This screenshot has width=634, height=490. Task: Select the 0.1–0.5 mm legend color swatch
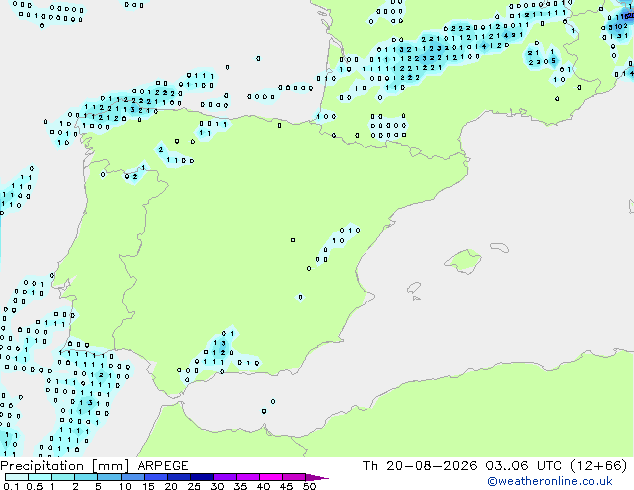click(x=17, y=477)
